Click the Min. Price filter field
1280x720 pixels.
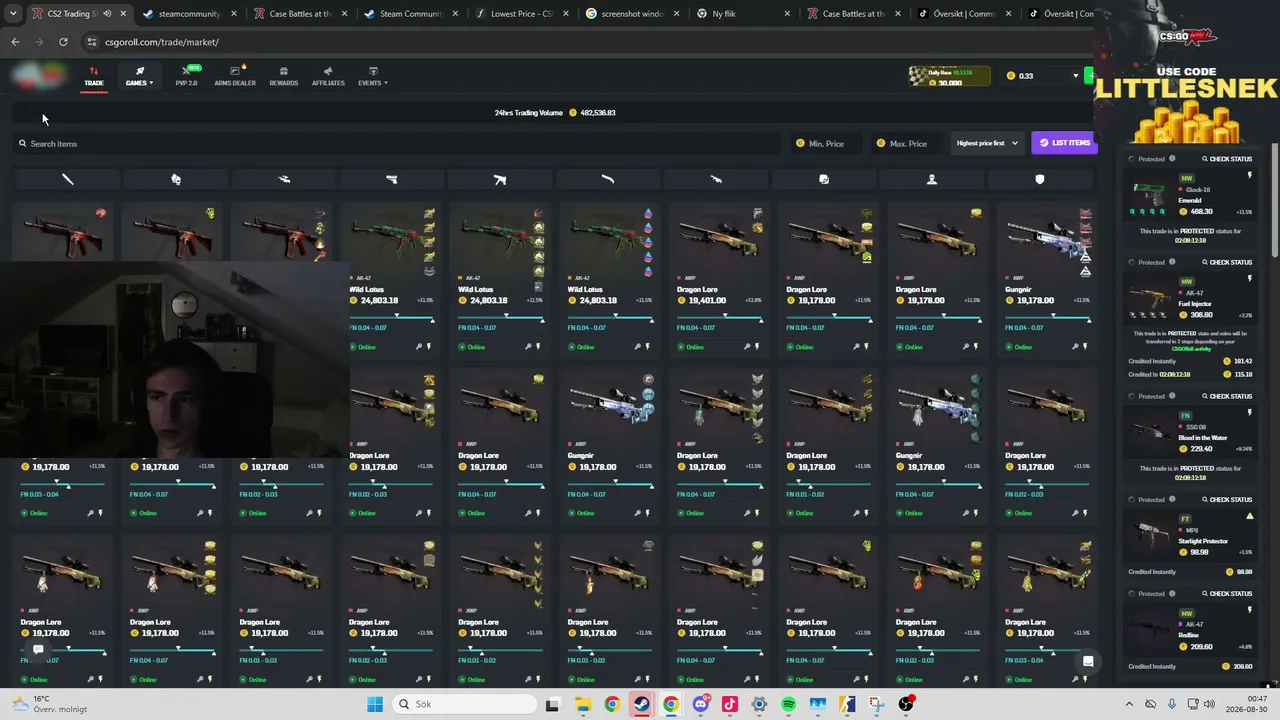click(826, 143)
